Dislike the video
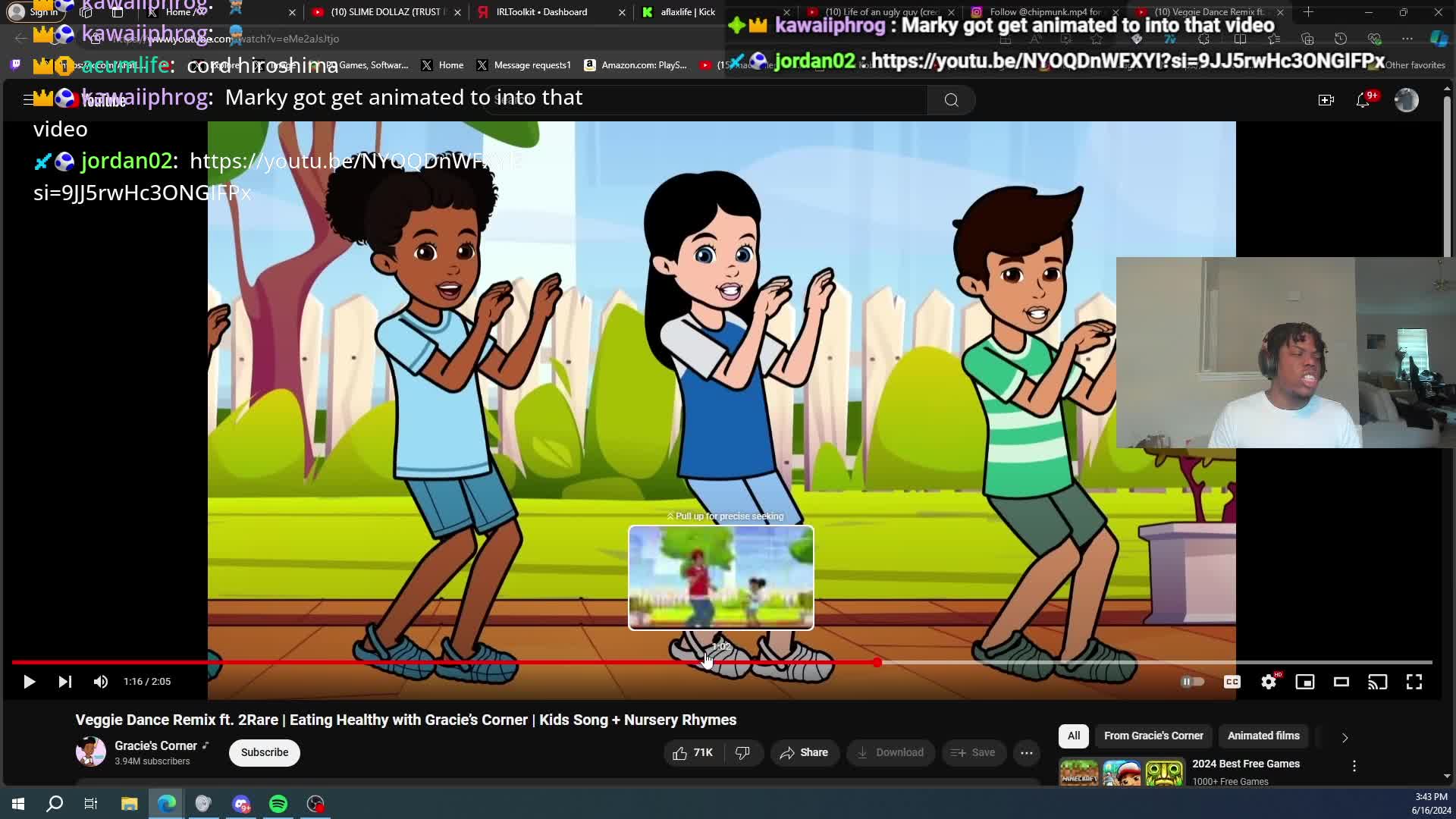This screenshot has height=819, width=1456. click(743, 752)
